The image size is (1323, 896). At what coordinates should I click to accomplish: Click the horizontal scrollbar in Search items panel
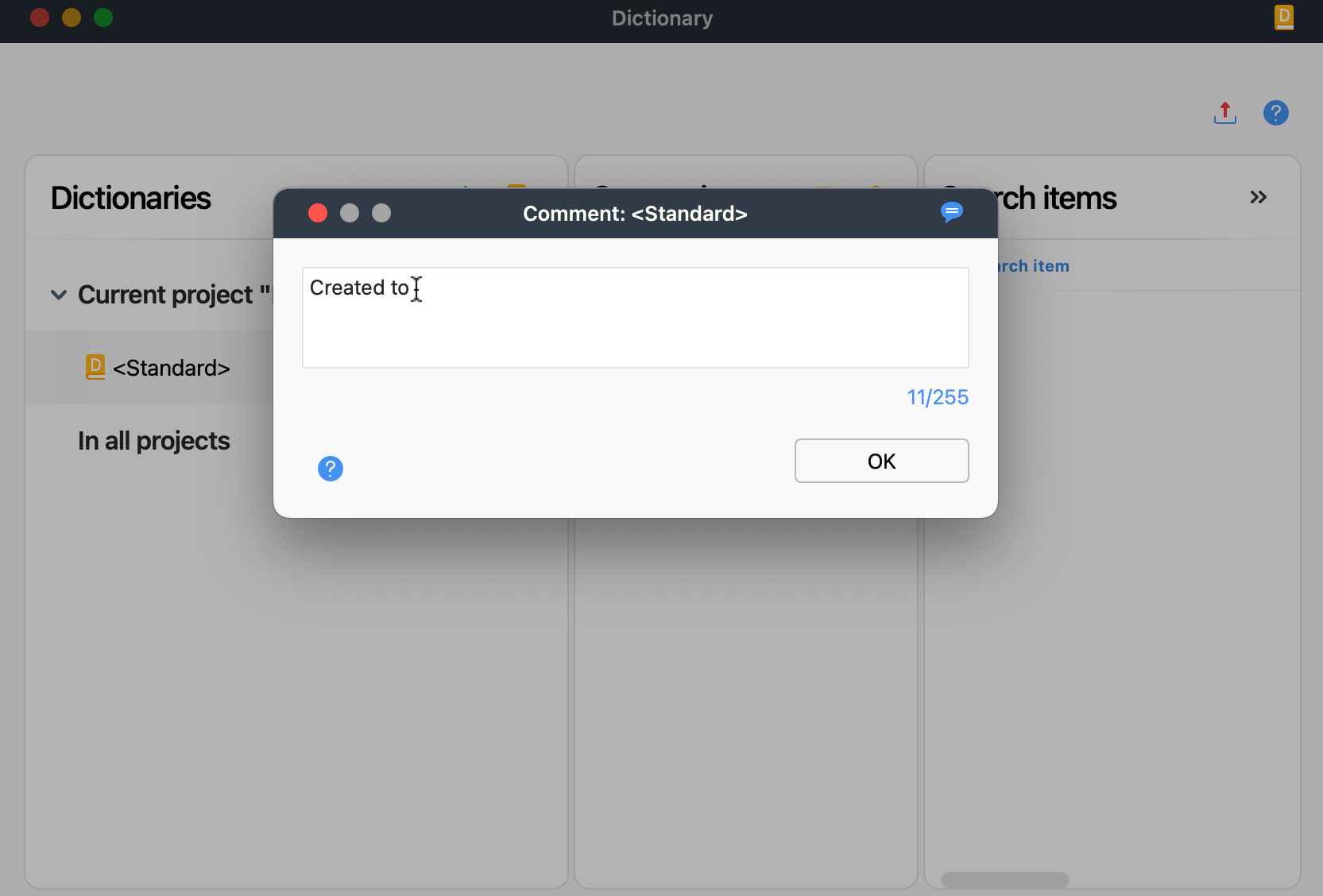(1004, 879)
